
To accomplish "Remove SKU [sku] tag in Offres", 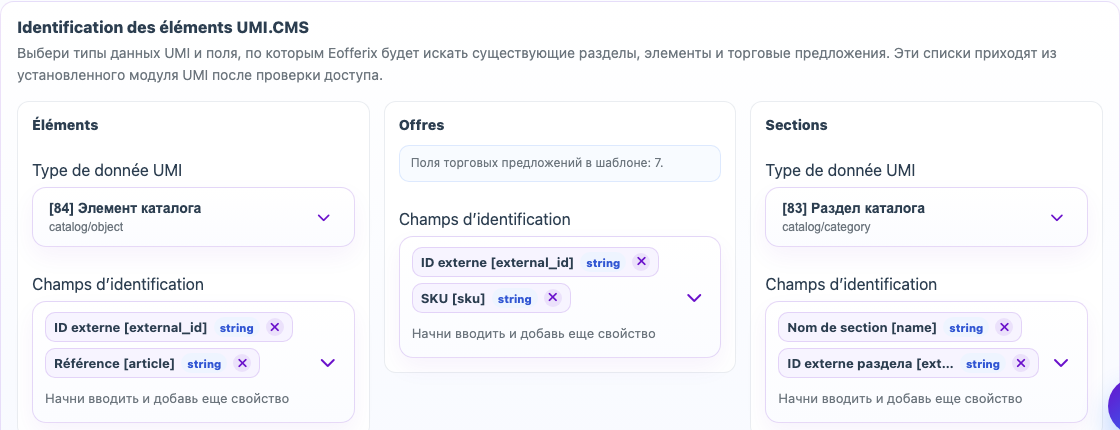I will point(552,298).
